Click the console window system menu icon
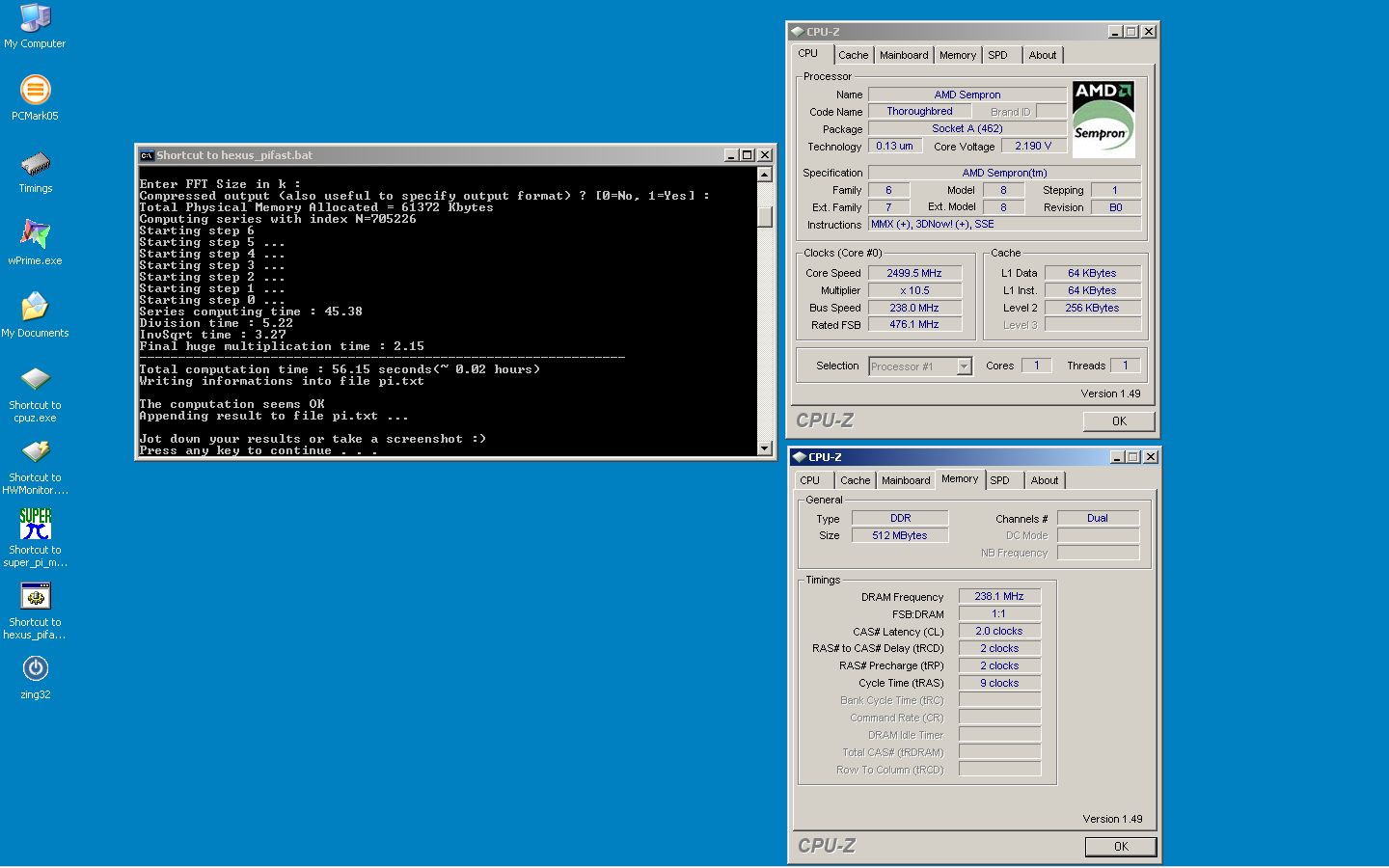This screenshot has width=1389, height=868. click(147, 155)
